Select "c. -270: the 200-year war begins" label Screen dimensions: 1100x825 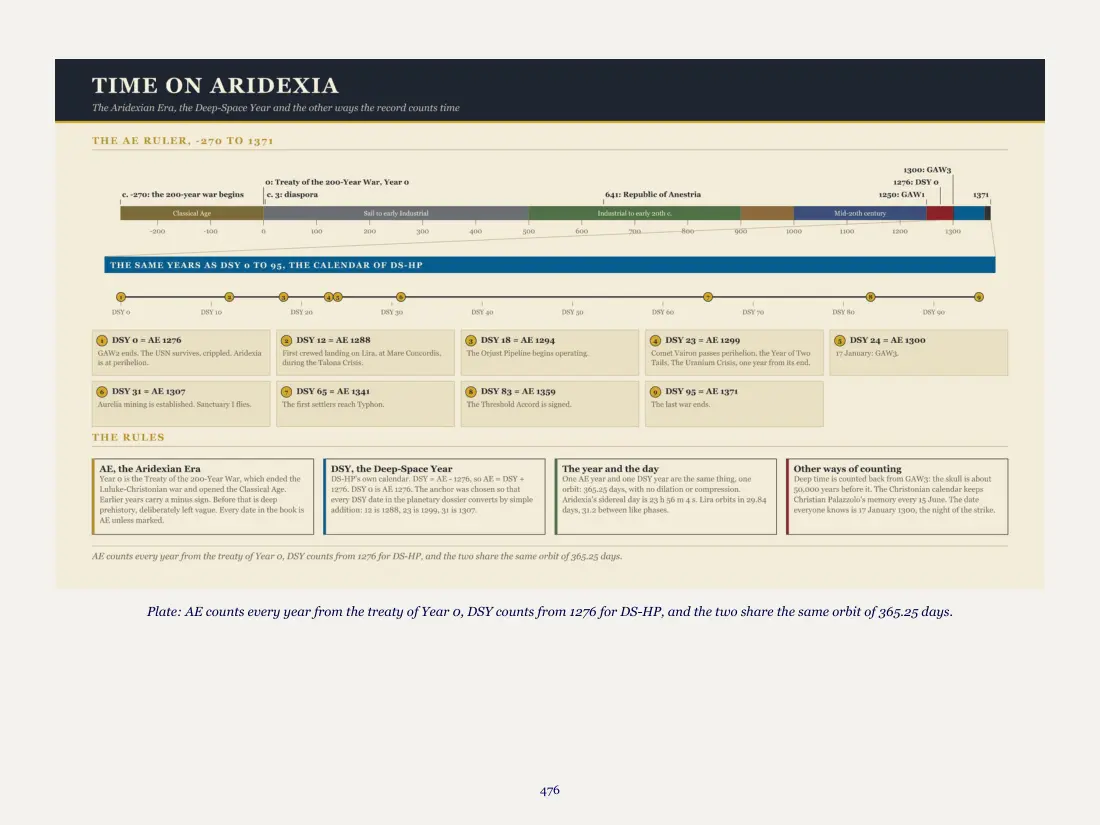point(182,194)
